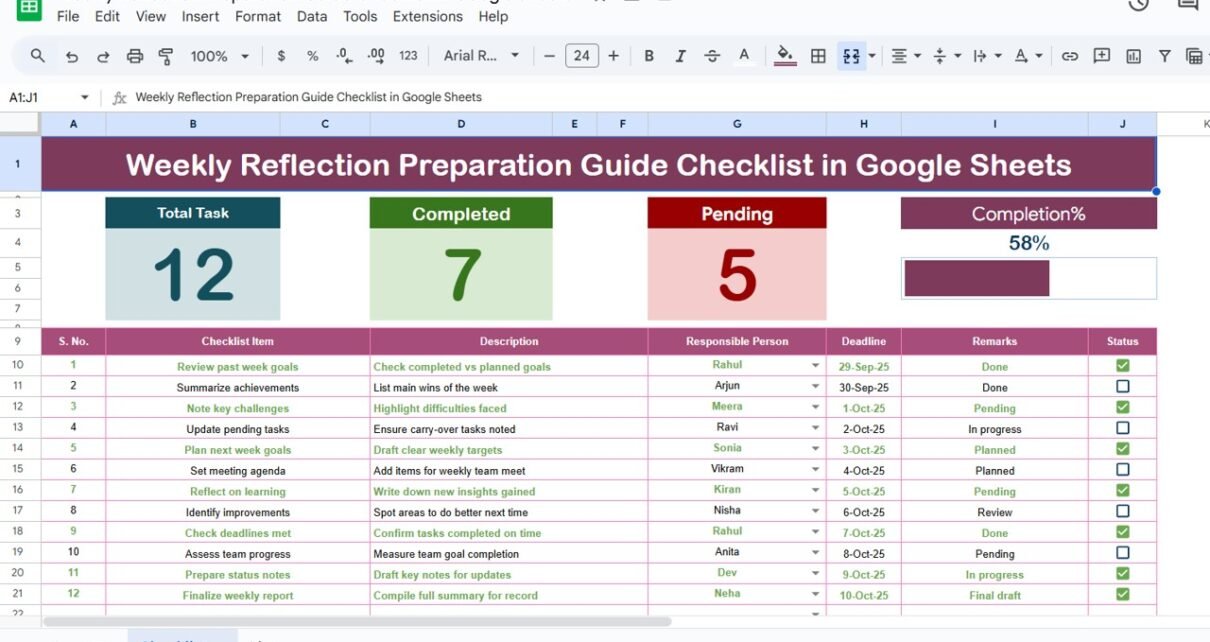Select the paint format roller icon
Screen dimensions: 1210x642
pyautogui.click(x=166, y=57)
